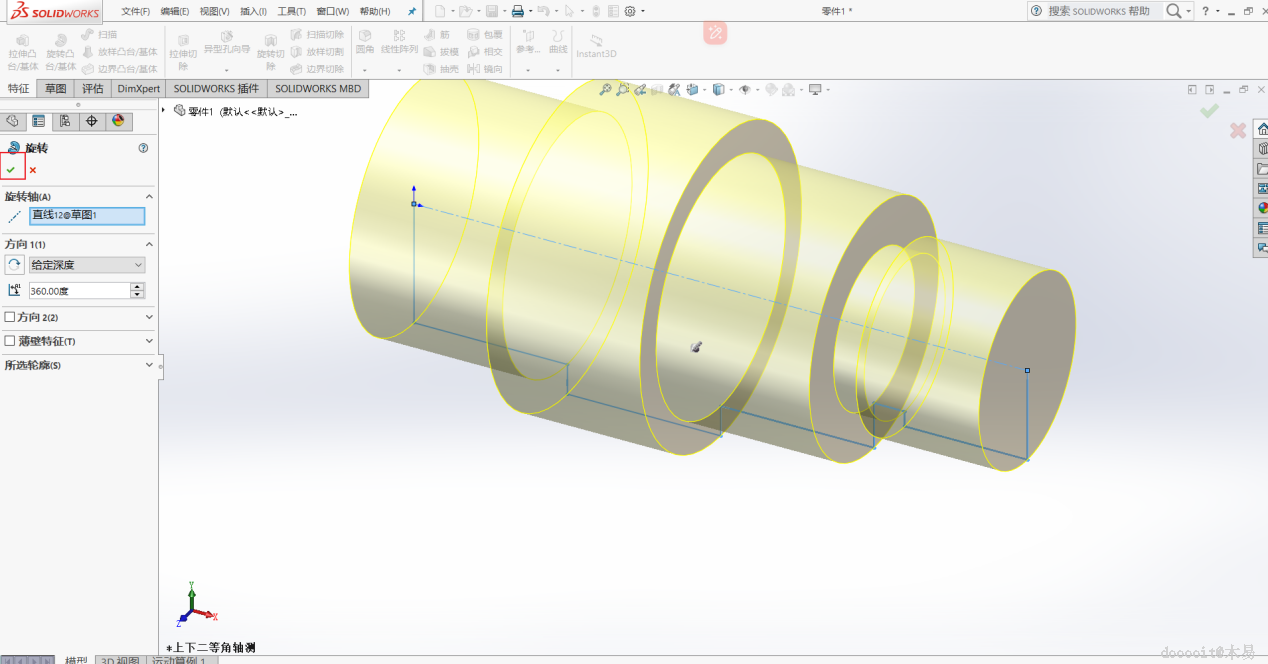This screenshot has width=1268, height=664.
Task: Confirm the revolve with green checkmark
Action: pos(12,169)
